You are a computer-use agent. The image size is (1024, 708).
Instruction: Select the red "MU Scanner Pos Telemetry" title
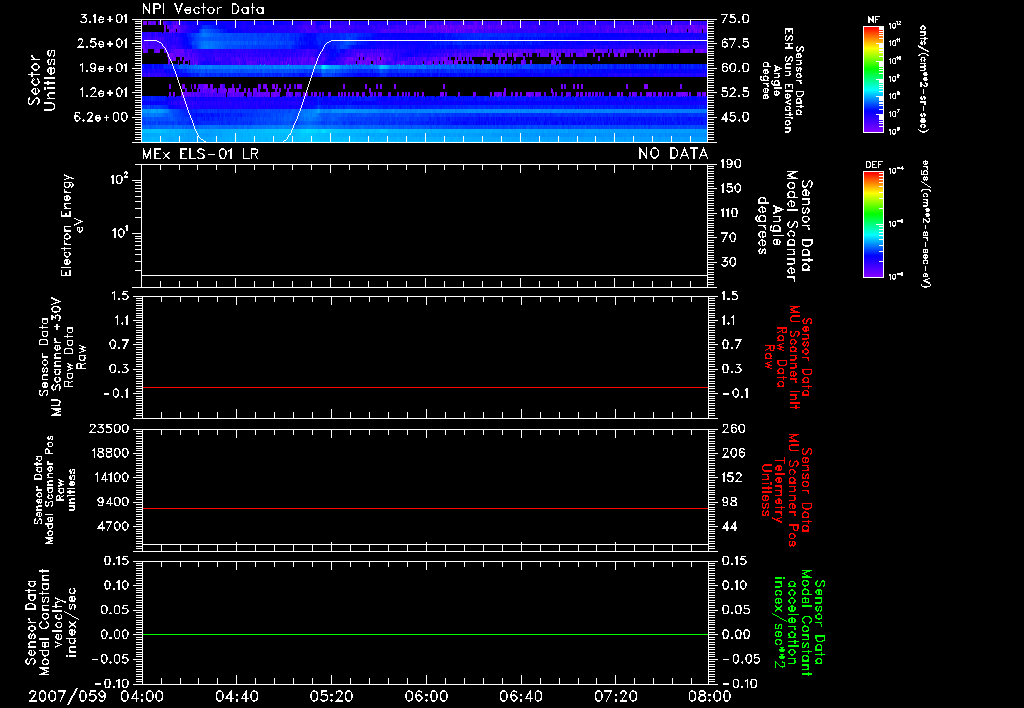click(x=786, y=490)
